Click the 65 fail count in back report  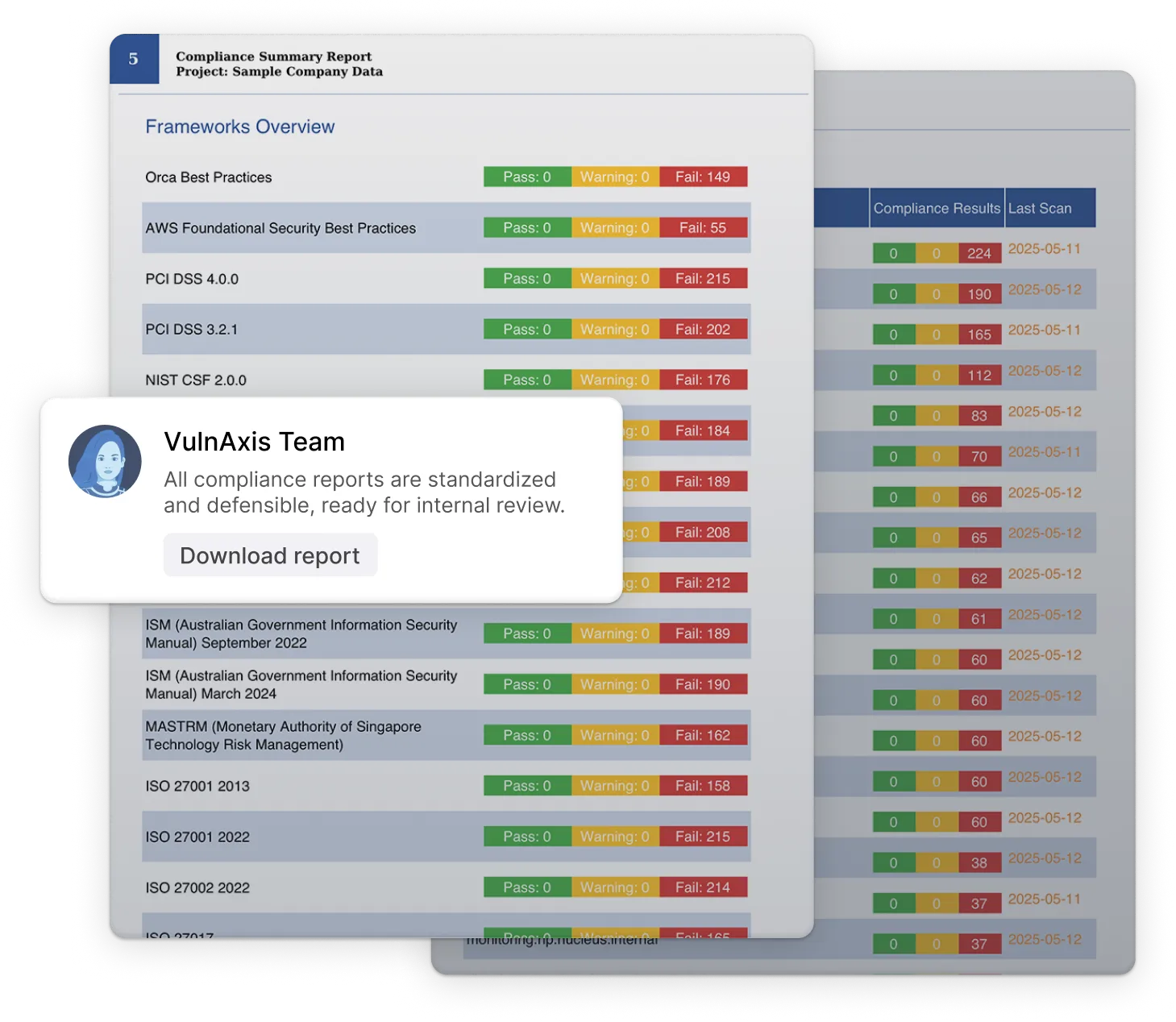pos(979,538)
